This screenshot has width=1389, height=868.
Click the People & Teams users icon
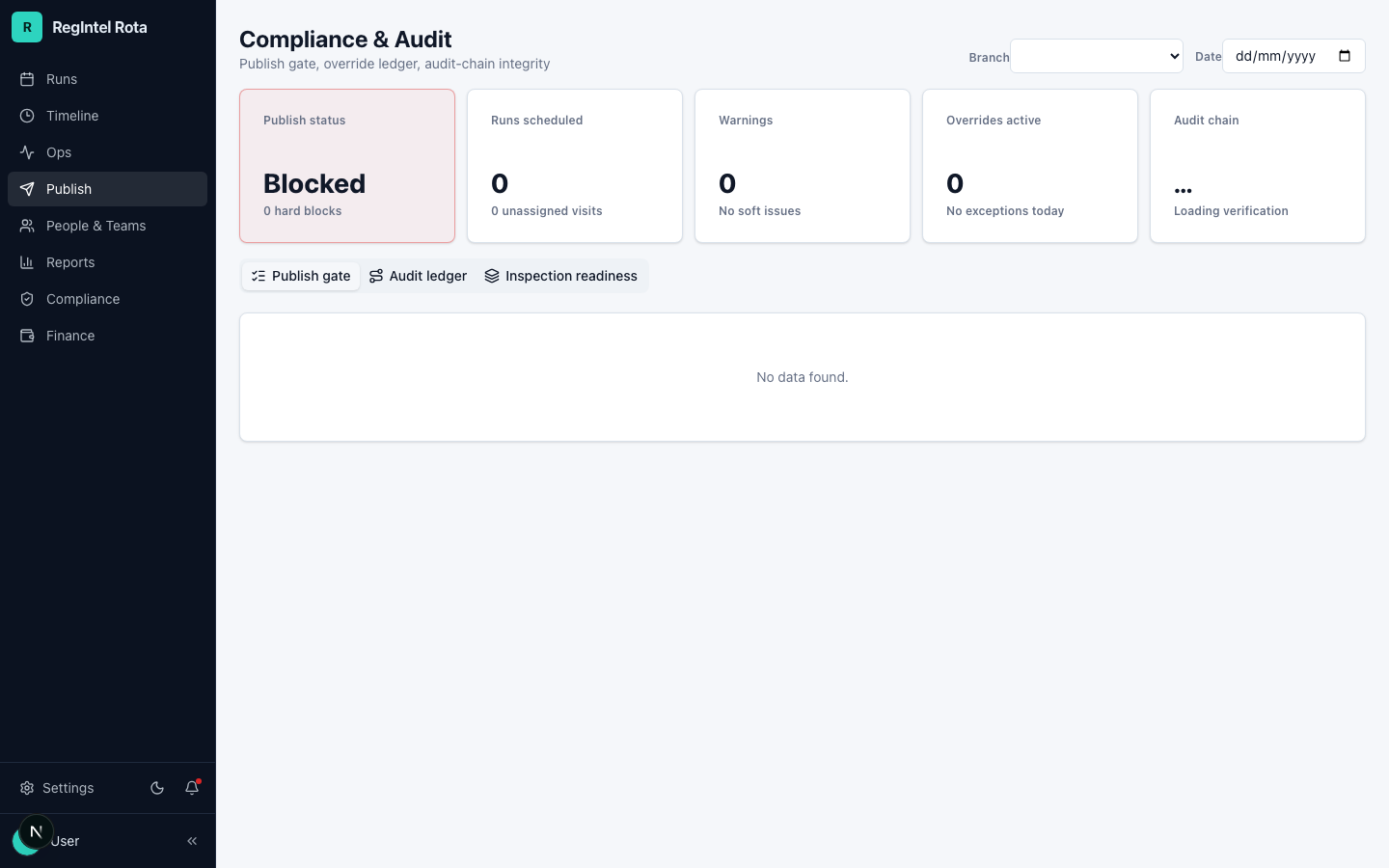[x=27, y=226]
